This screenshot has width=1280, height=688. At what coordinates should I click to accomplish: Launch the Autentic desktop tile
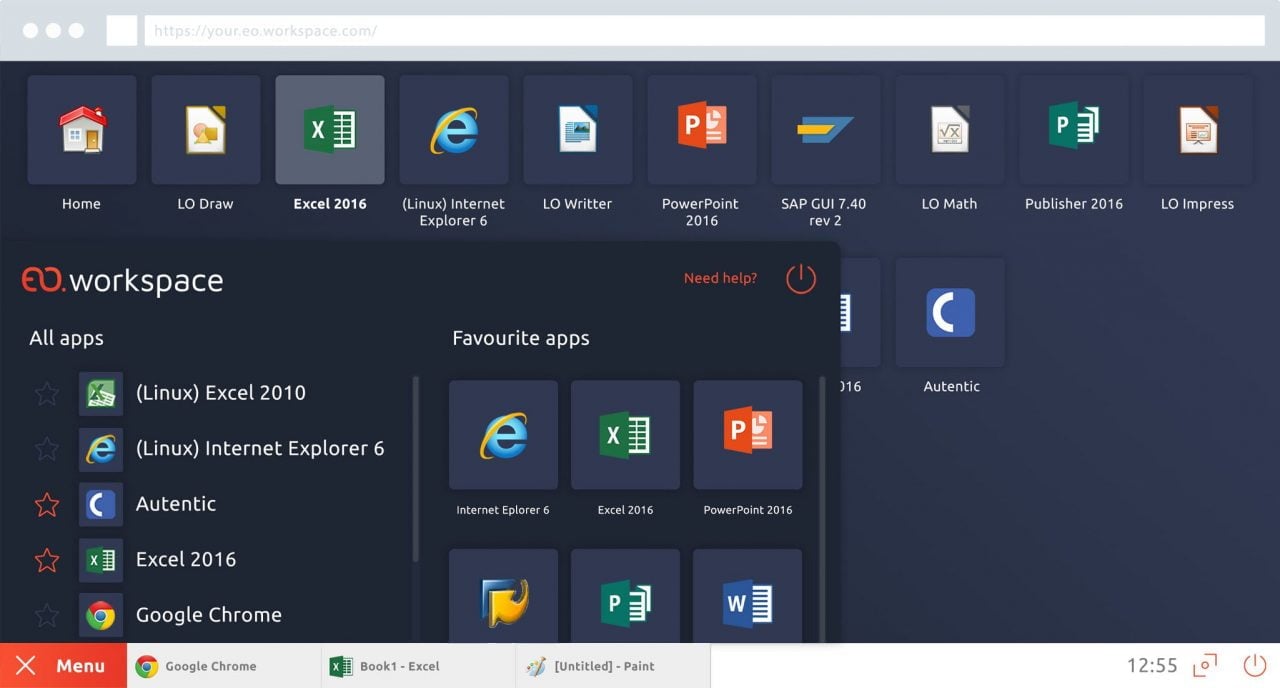coord(950,313)
